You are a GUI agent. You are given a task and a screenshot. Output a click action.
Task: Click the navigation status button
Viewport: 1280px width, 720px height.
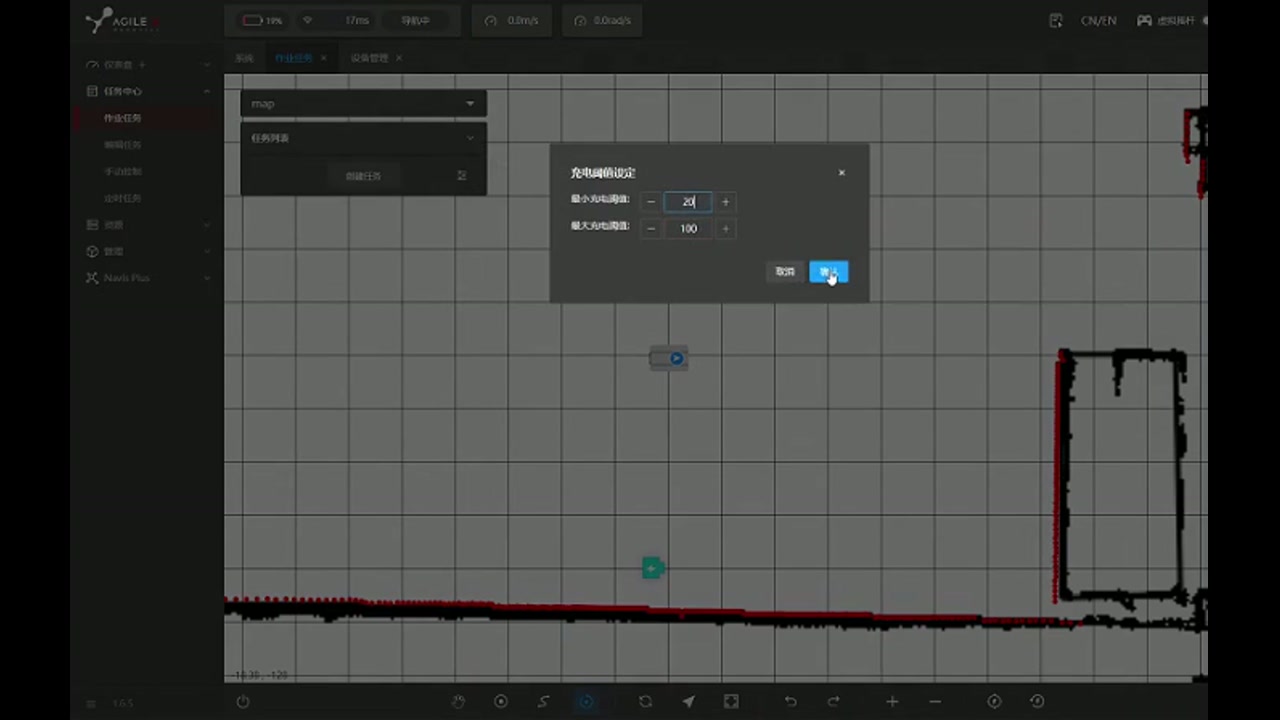(415, 20)
